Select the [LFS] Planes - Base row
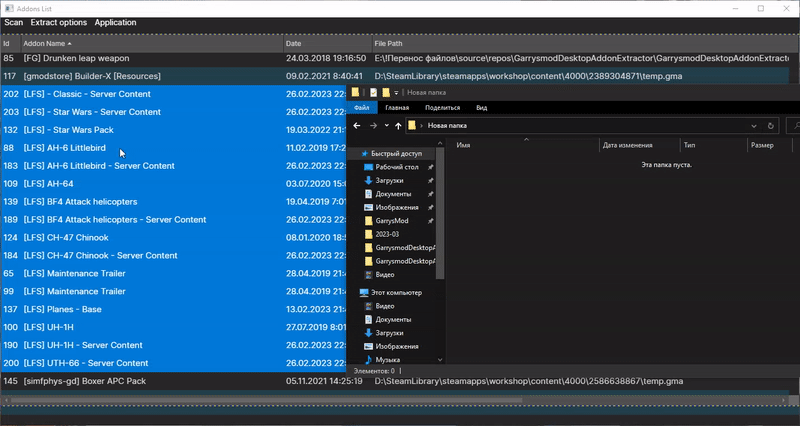This screenshot has height=426, width=800. pos(173,309)
